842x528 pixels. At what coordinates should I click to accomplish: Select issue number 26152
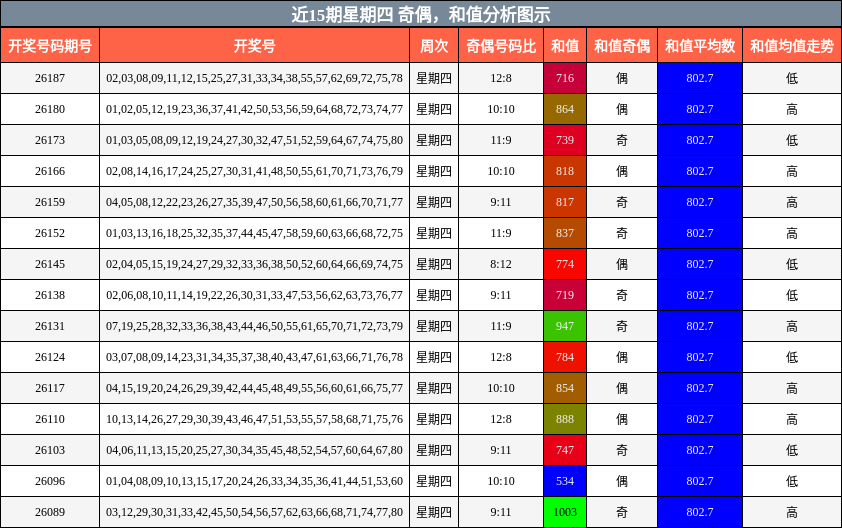tap(50, 233)
